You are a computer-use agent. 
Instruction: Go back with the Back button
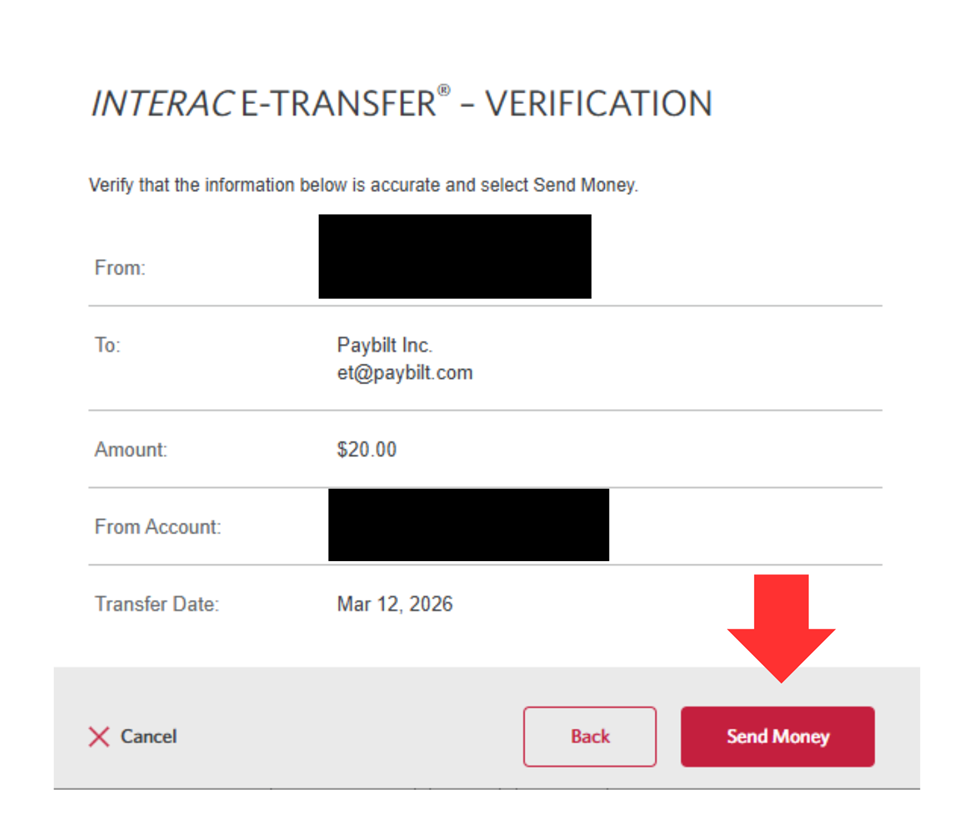coord(590,737)
